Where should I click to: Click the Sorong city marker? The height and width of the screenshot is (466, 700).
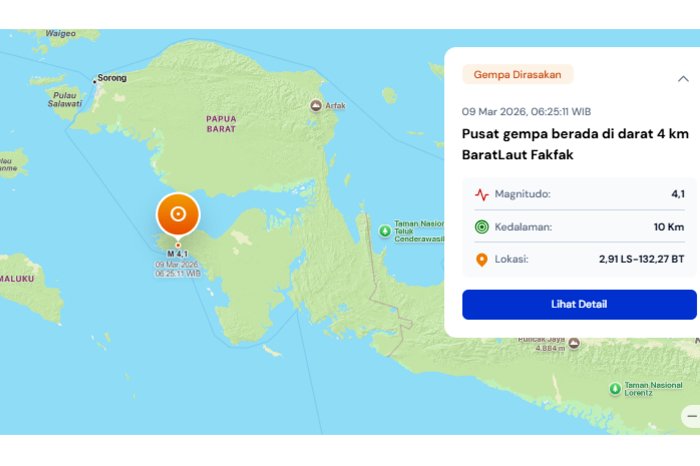point(95,79)
